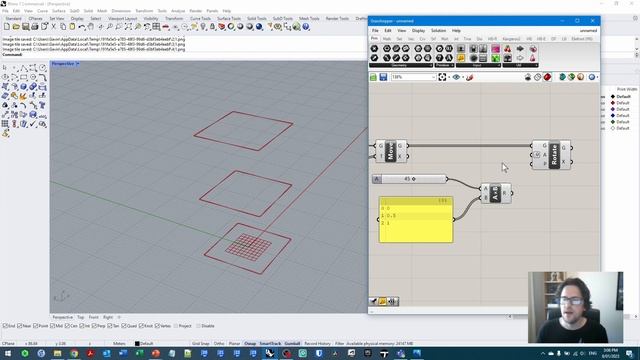The width and height of the screenshot is (640, 360).
Task: Click the light bulb icon in Rhino toolbar
Action: pos(203,27)
